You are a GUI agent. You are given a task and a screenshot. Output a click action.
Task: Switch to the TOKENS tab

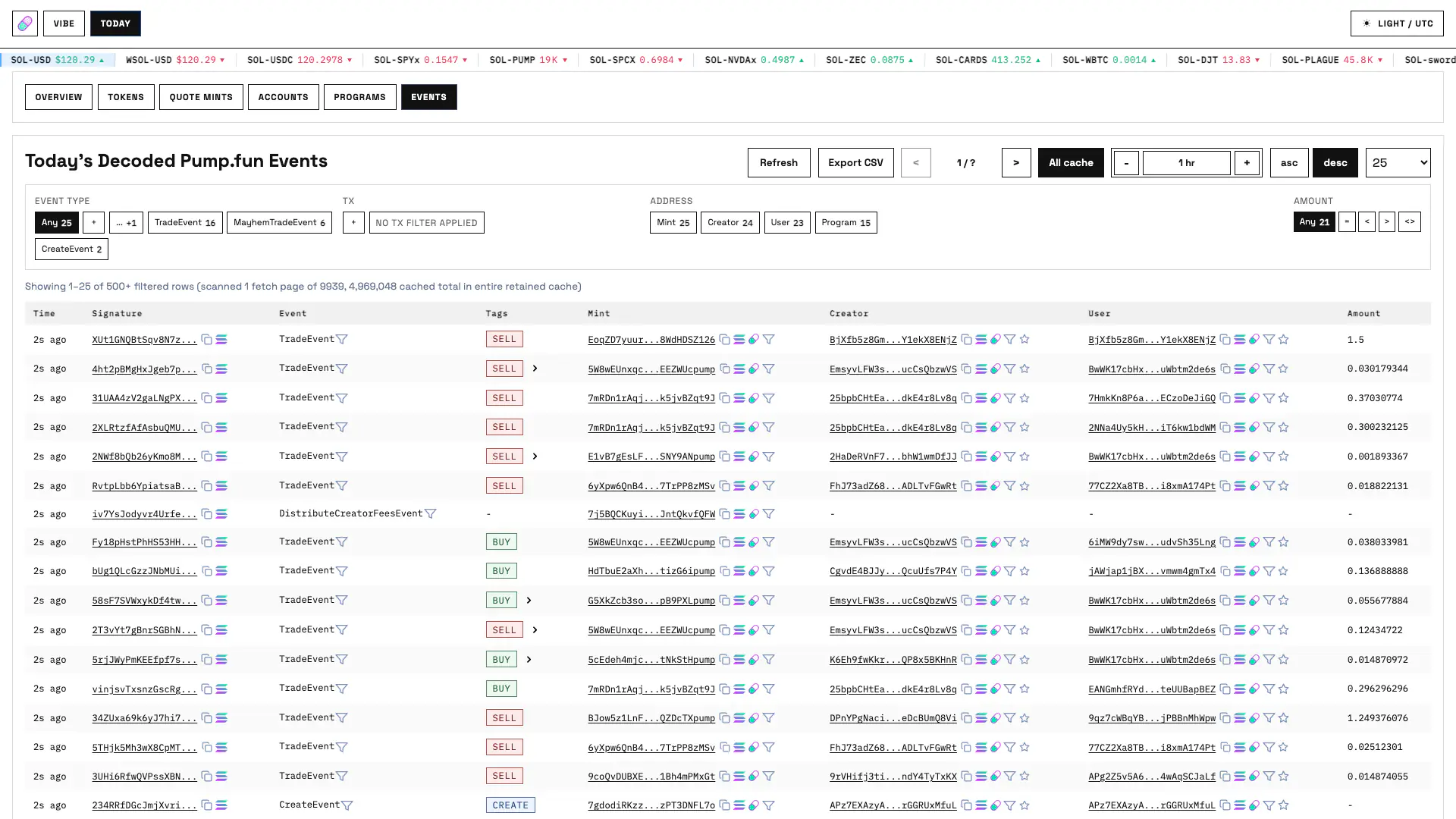[126, 97]
